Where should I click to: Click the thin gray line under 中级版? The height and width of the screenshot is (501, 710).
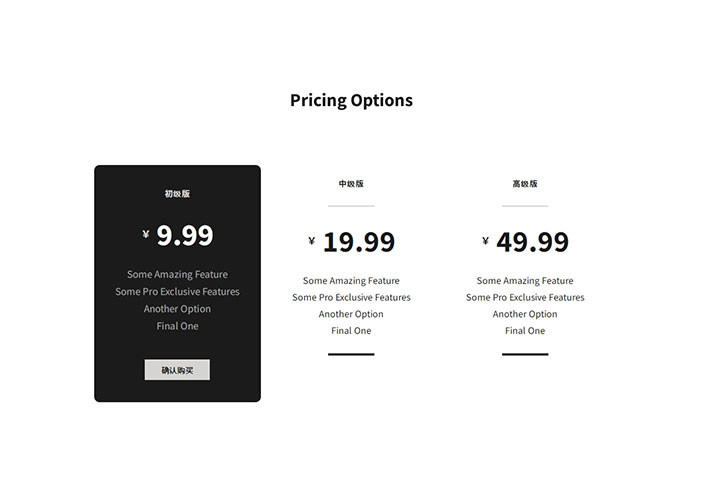(351, 206)
